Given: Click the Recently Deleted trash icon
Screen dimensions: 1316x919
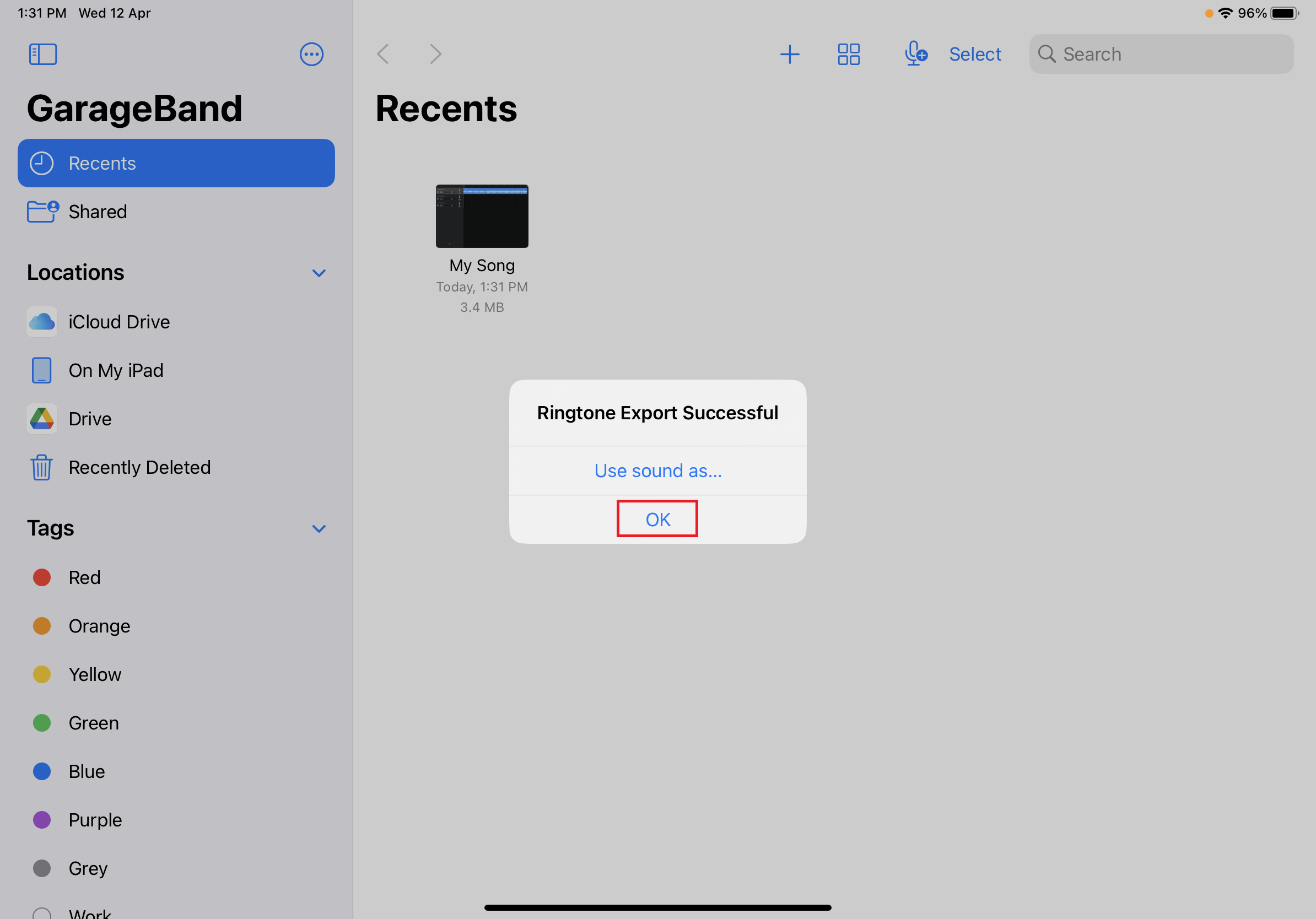Looking at the screenshot, I should tap(42, 468).
